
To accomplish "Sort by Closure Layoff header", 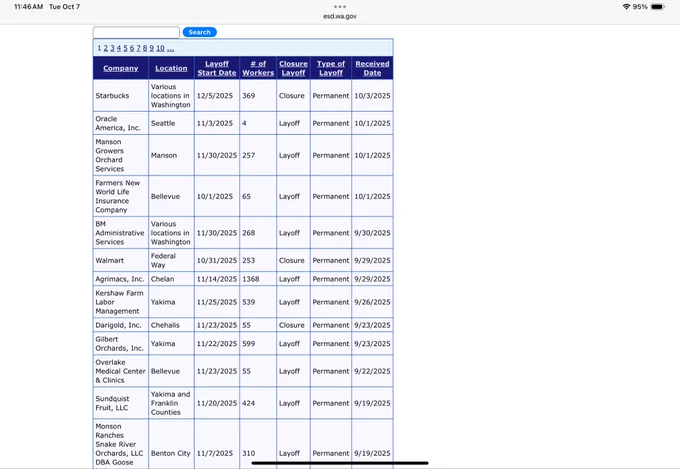I will click(293, 68).
